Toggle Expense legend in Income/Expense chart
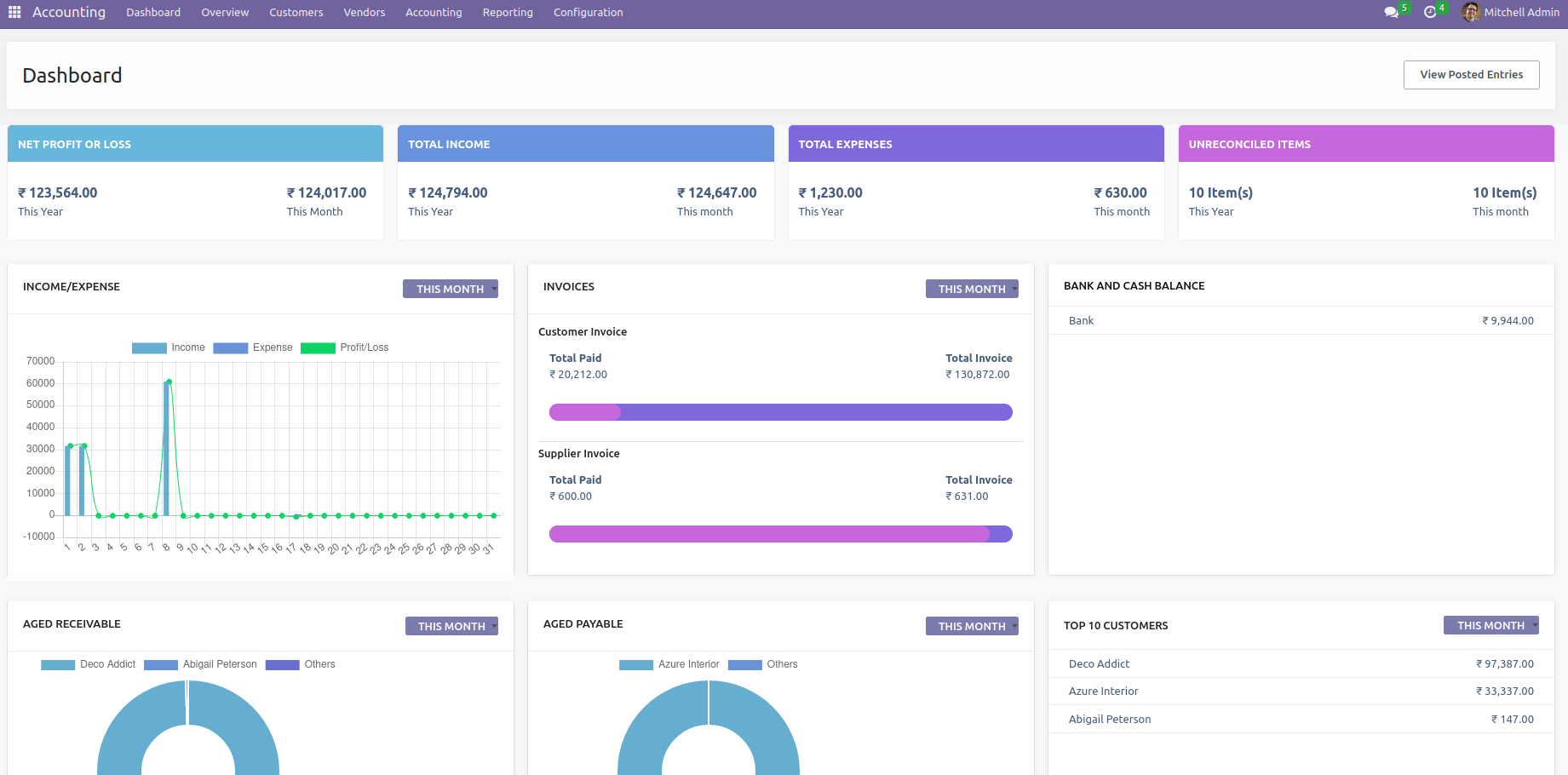1568x775 pixels. pos(252,347)
